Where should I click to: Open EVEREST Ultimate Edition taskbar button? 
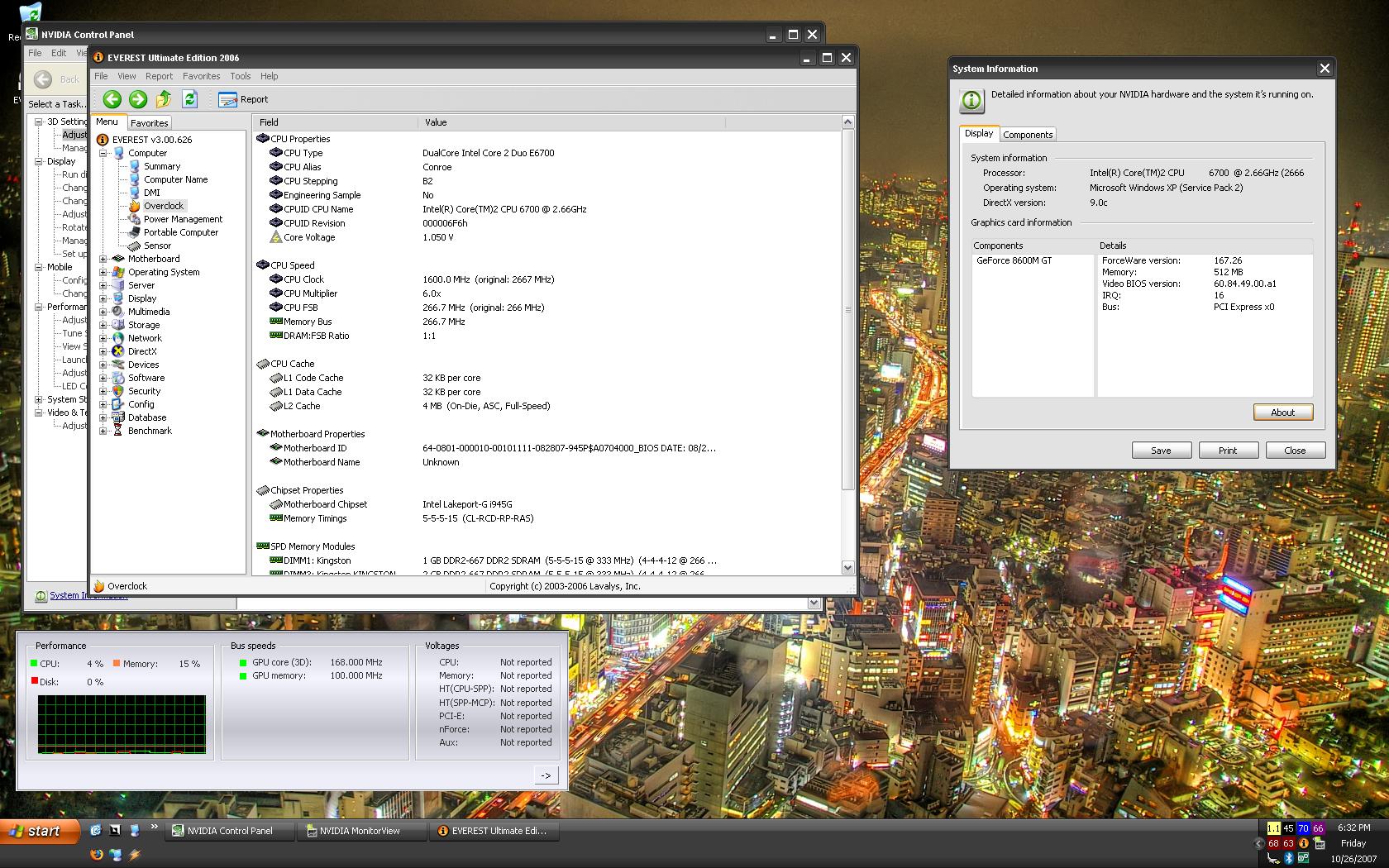(x=494, y=831)
